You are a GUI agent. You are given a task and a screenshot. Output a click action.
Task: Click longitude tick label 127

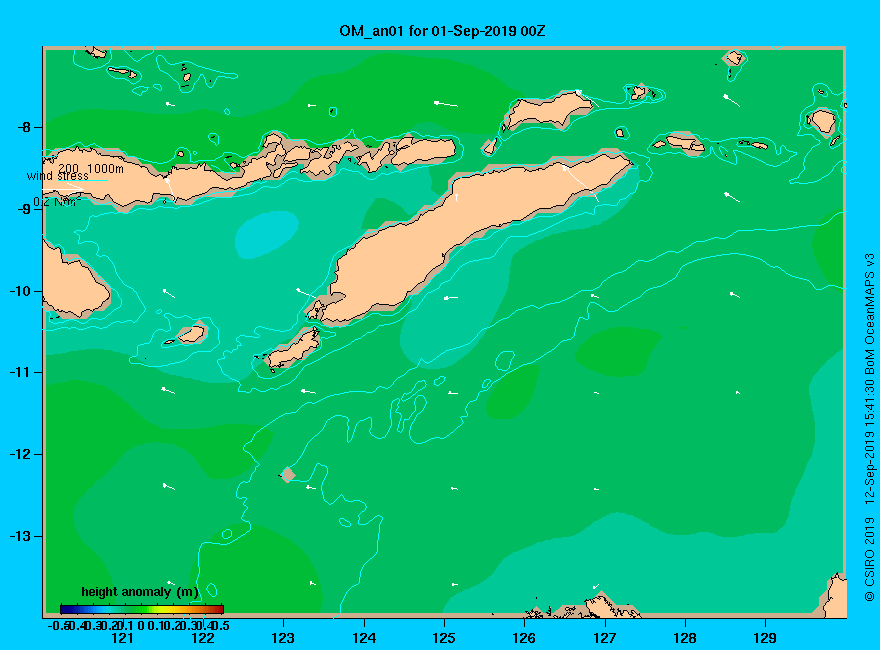(604, 638)
